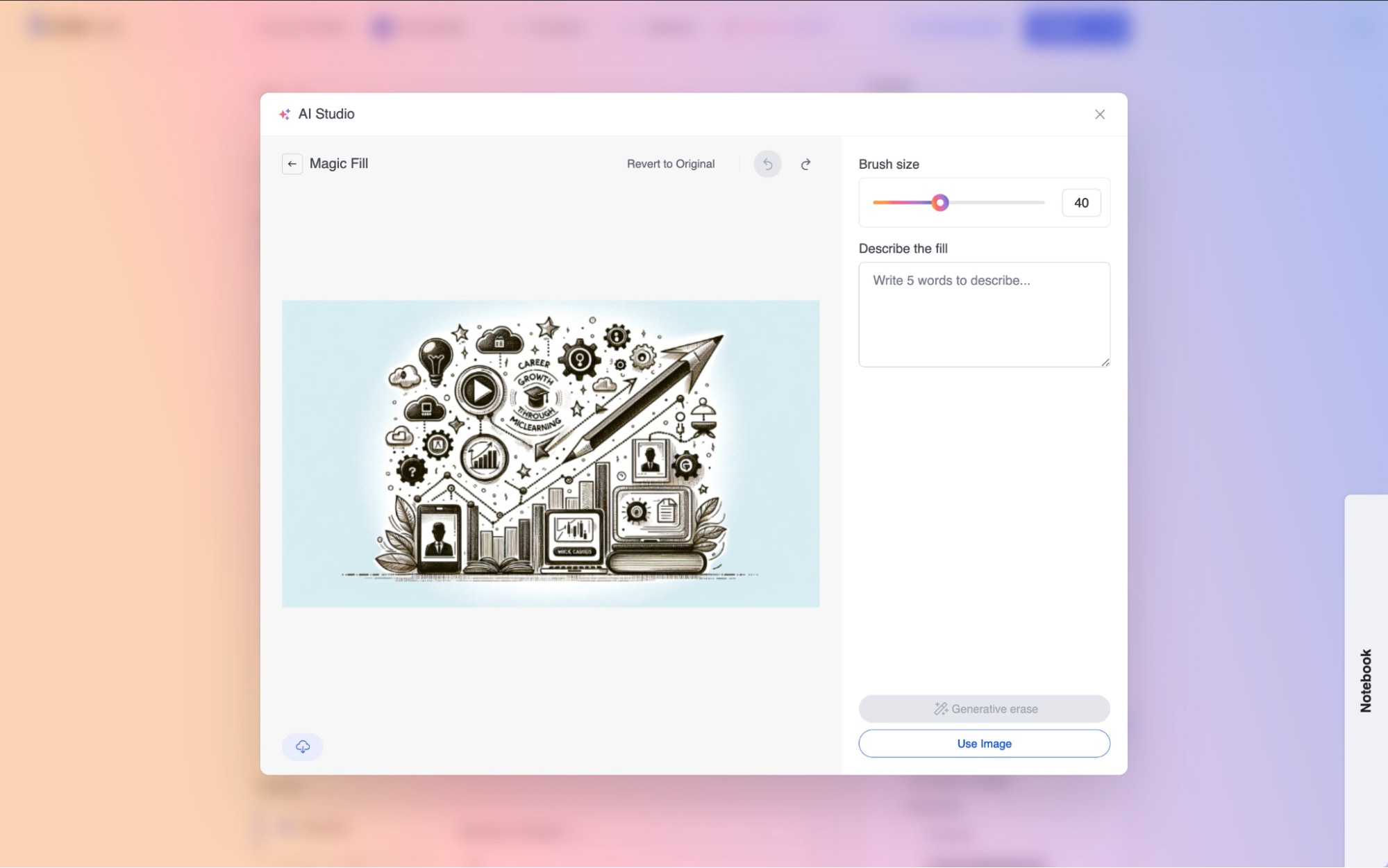Image resolution: width=1388 pixels, height=868 pixels.
Task: Click the close X icon on dialog
Action: point(1099,113)
